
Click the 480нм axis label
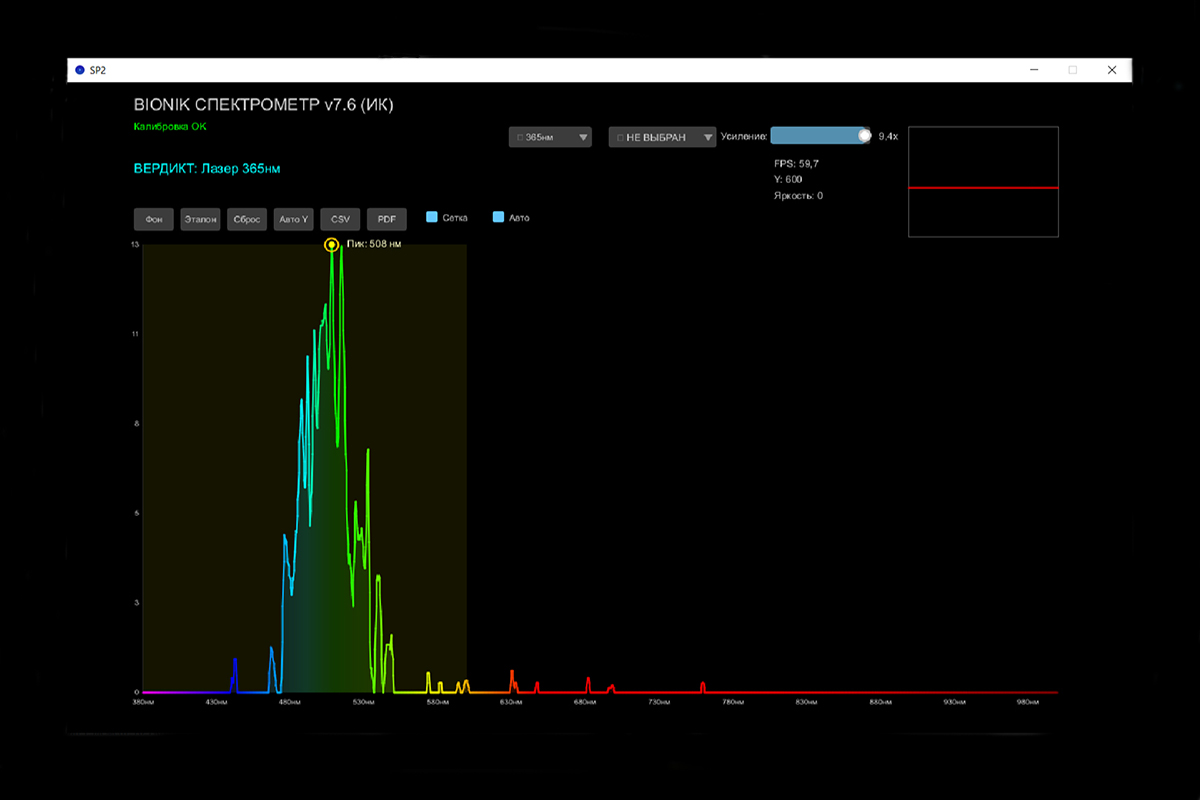289,703
